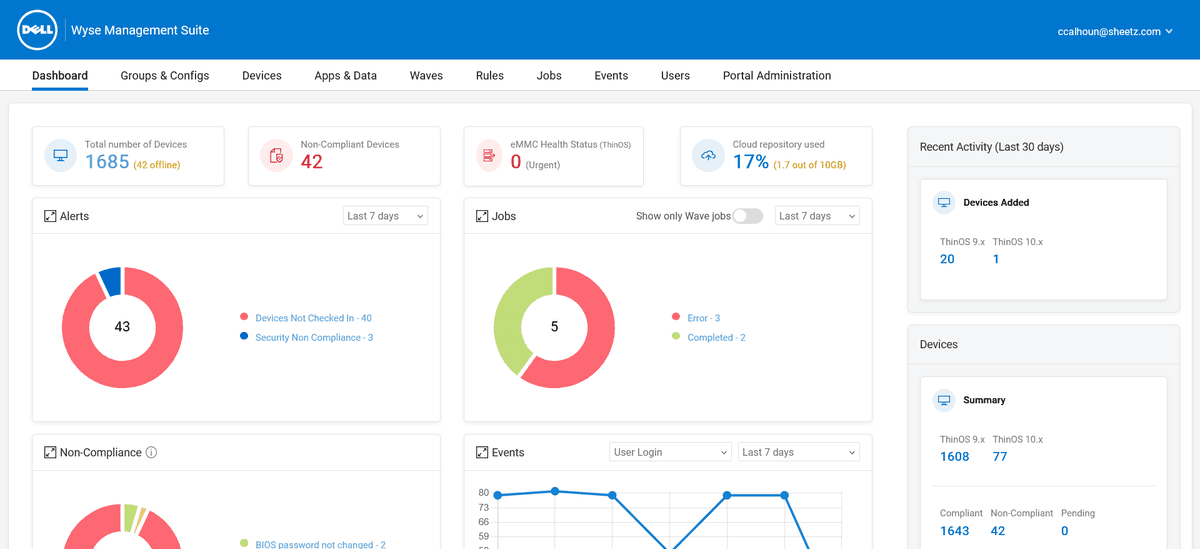Open the Jobs Last 7 days dropdown
The width and height of the screenshot is (1200, 549).
pyautogui.click(x=817, y=216)
